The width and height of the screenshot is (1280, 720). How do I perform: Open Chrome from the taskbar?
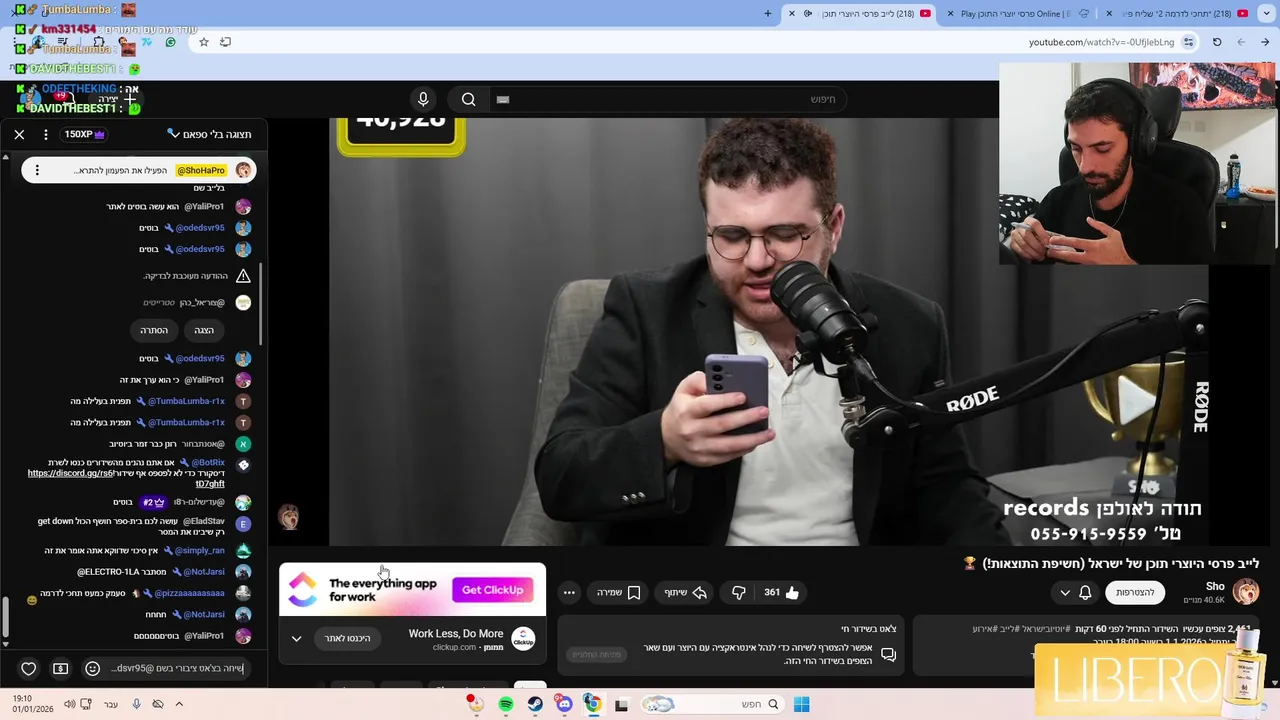[x=592, y=704]
